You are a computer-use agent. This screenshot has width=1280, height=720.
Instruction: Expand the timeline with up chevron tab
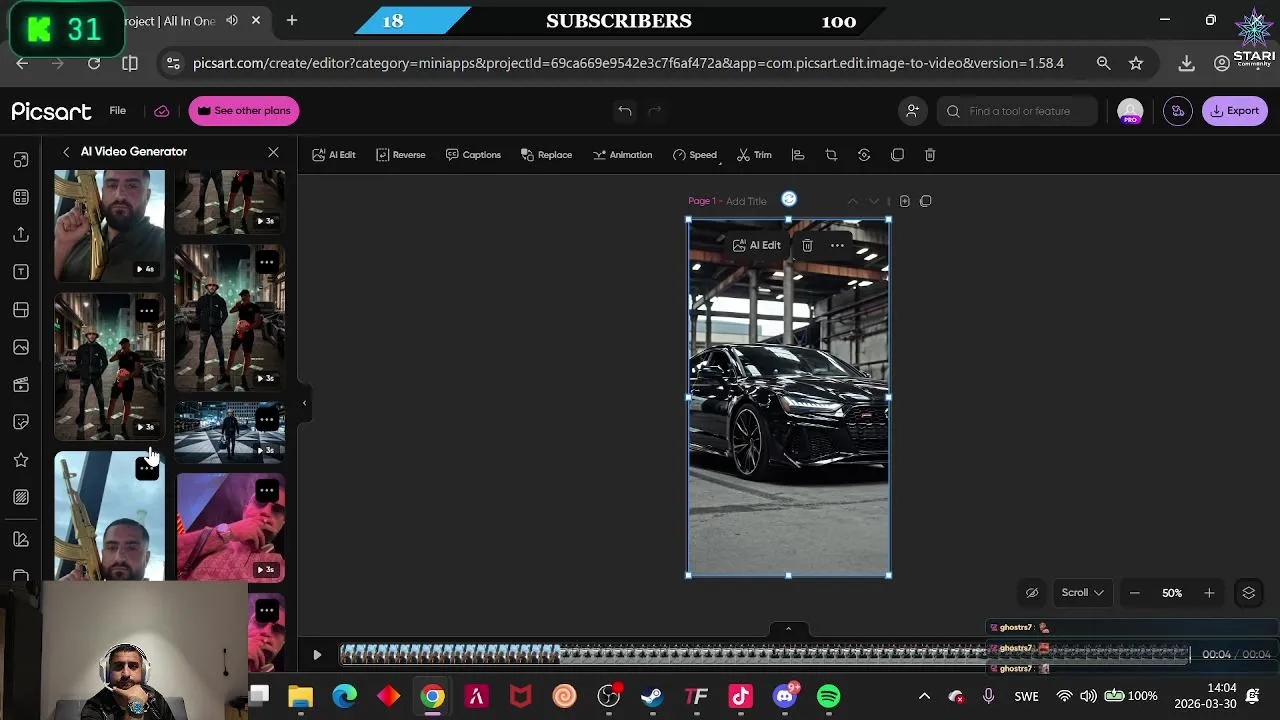tap(788, 629)
